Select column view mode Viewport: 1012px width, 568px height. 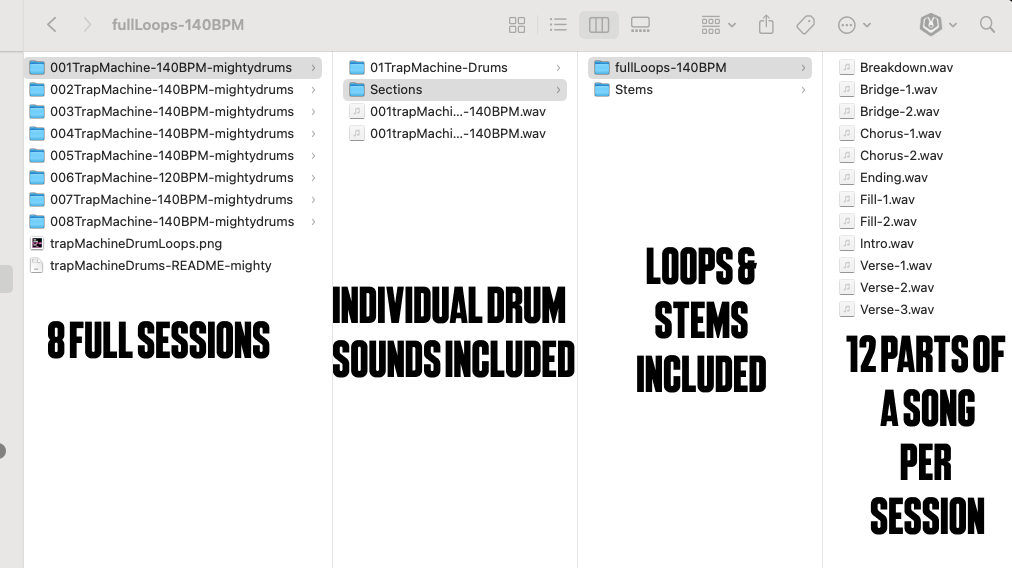(599, 25)
